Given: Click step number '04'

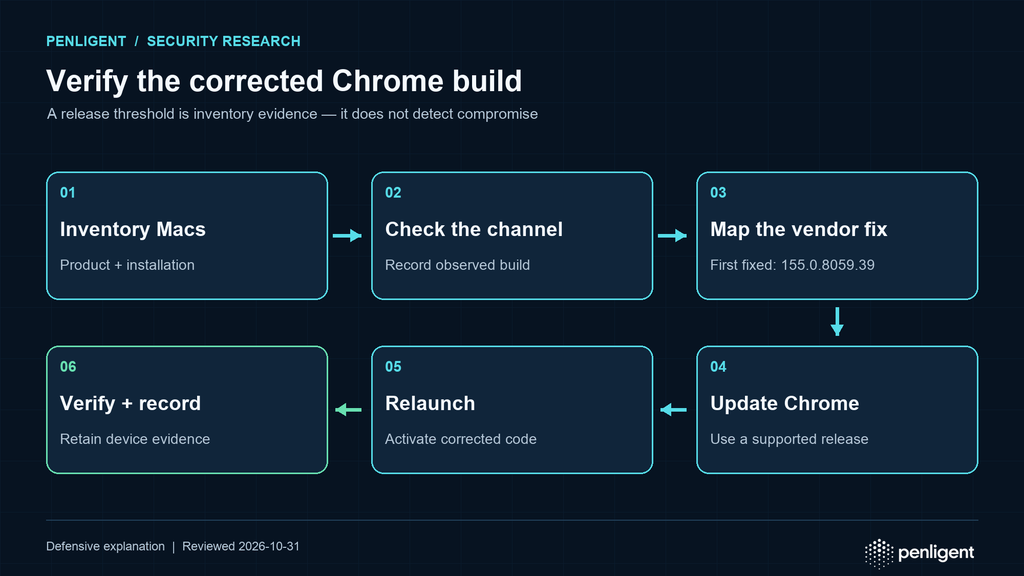Looking at the screenshot, I should tap(718, 367).
